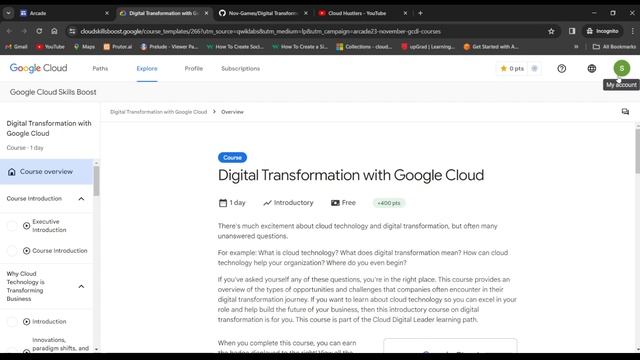Open the Course Introduction lesson
This screenshot has width=640, height=360.
click(x=60, y=251)
